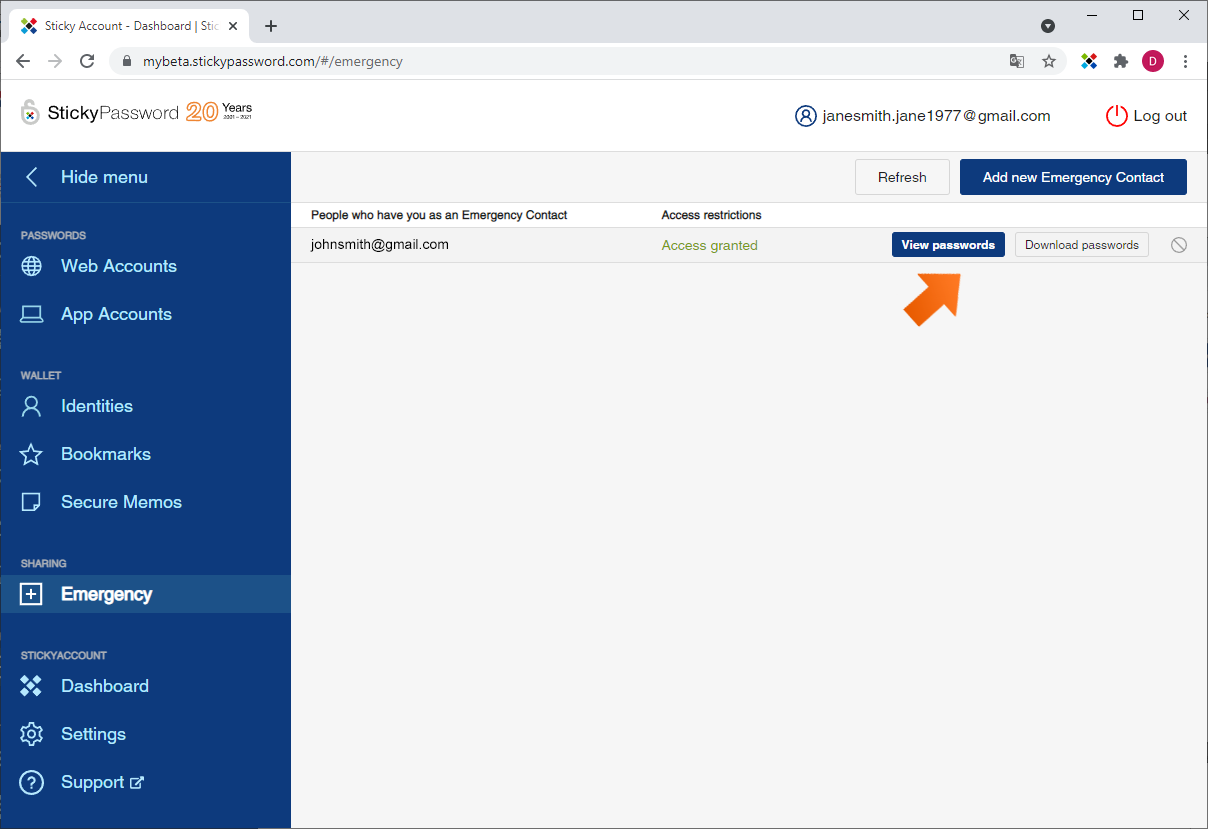
Task: Reload the page with the refresh icon
Action: click(x=87, y=61)
